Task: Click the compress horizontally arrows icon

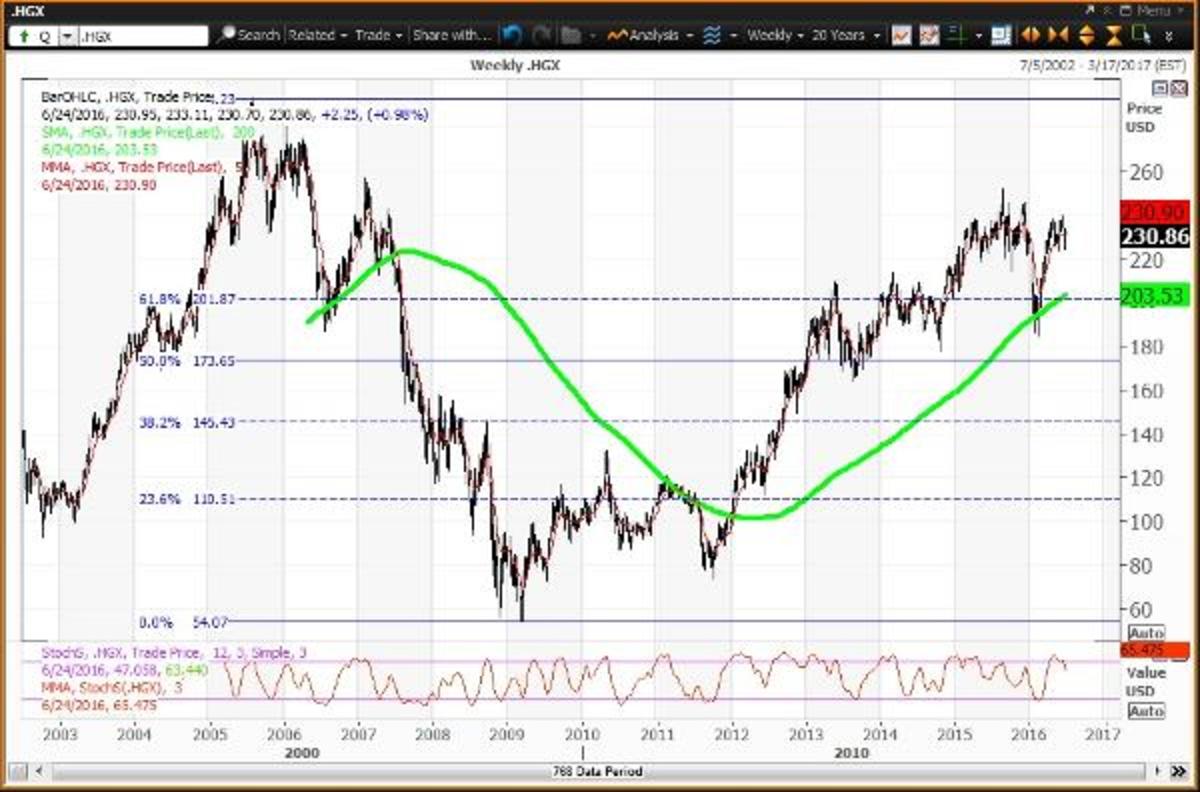Action: tap(1057, 35)
